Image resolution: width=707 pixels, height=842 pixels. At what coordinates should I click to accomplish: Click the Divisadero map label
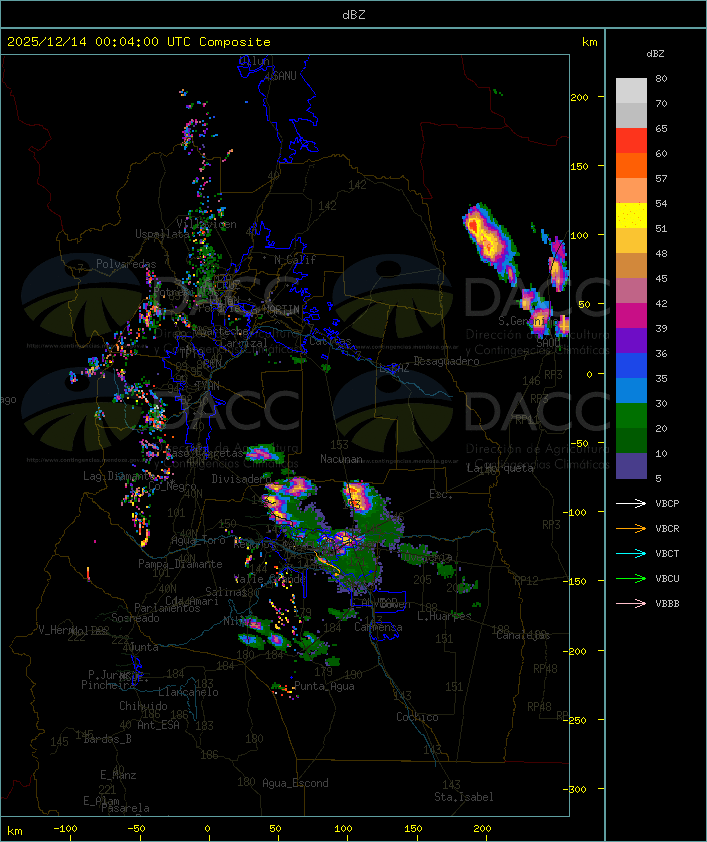pyautogui.click(x=241, y=478)
